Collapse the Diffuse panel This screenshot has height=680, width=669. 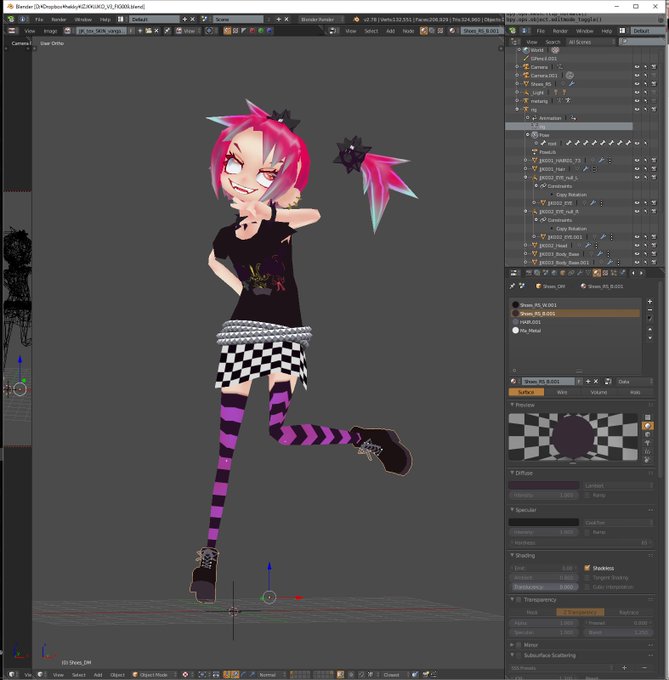coord(512,473)
